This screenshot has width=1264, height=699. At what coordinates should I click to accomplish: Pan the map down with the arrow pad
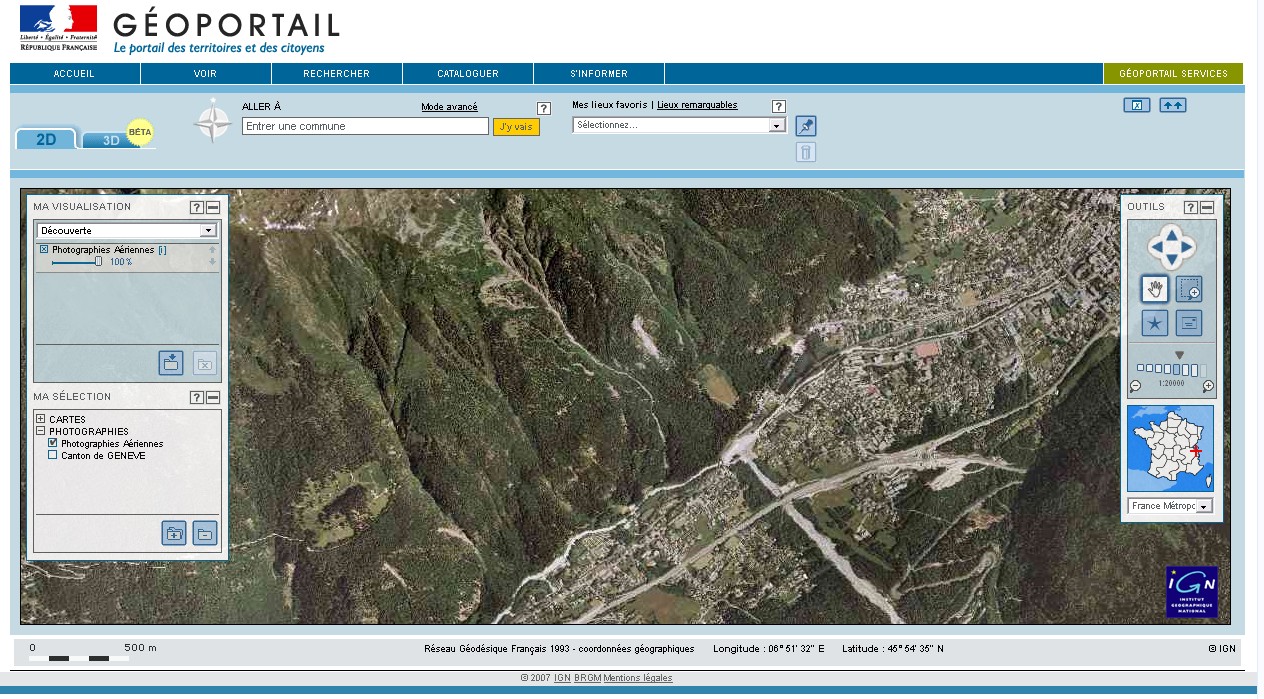point(1171,261)
